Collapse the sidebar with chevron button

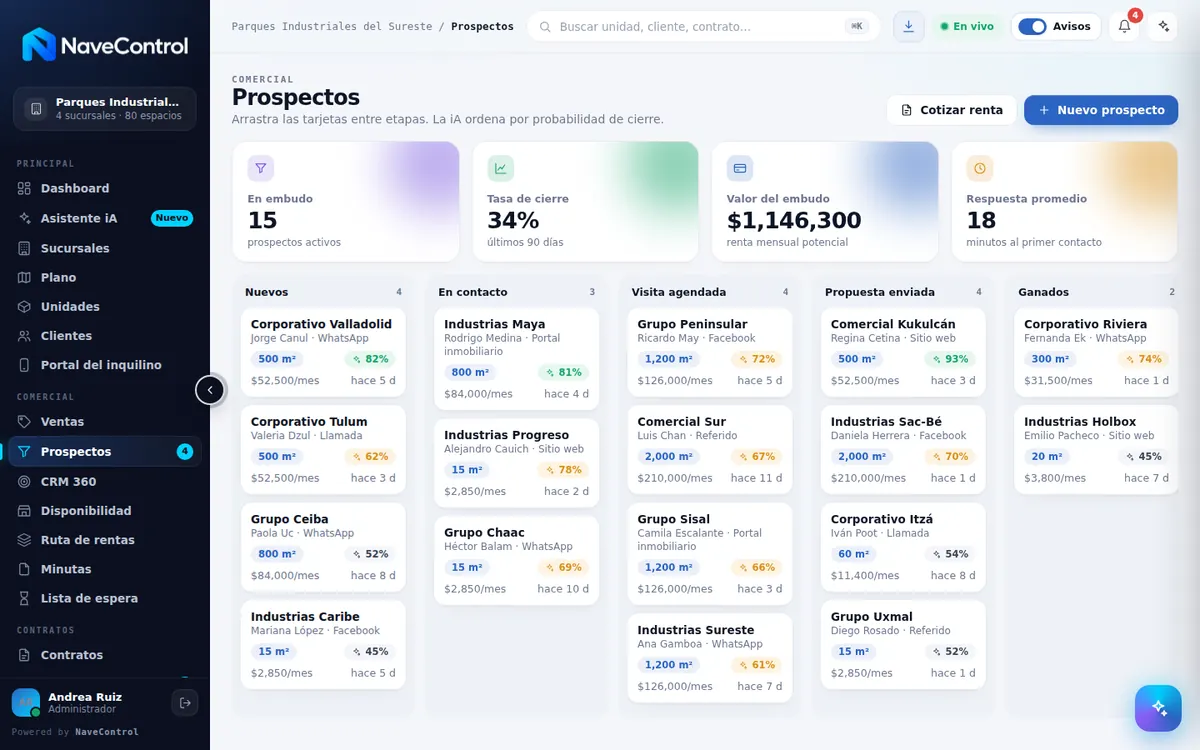210,390
